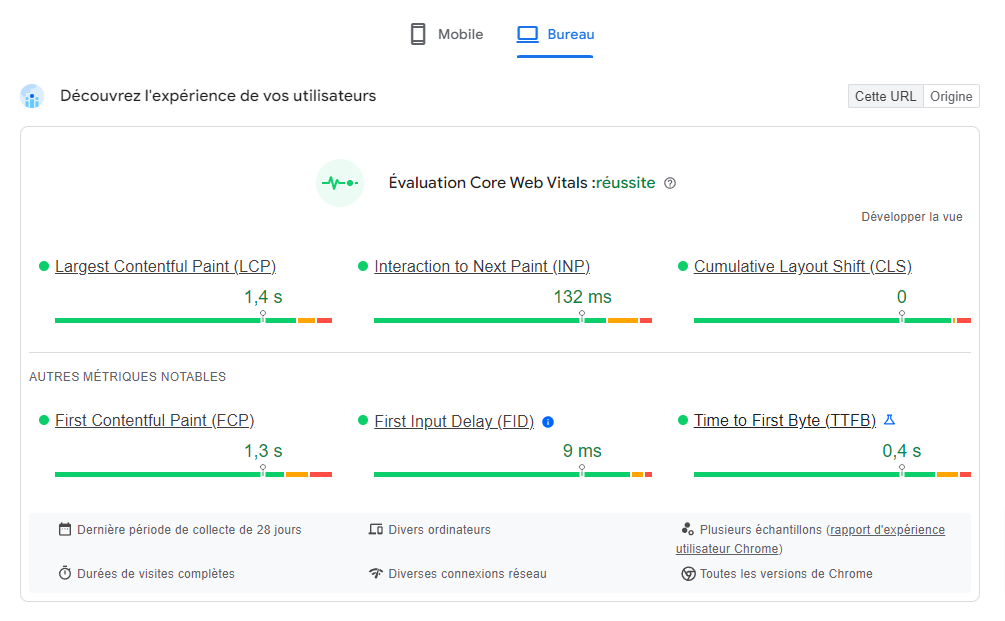Click the devices icon beside Divers ordinateurs
Viewport: 1005px width, 621px height.
376,530
